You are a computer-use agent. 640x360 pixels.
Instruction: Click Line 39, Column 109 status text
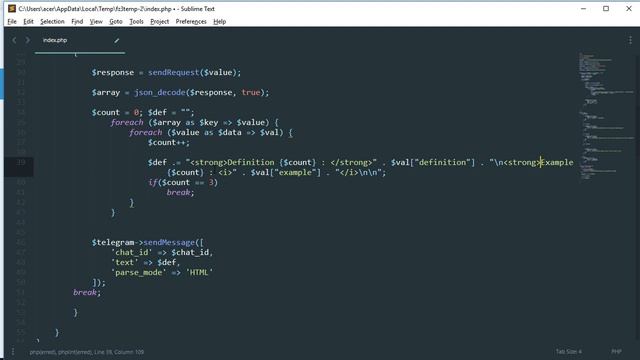[x=120, y=352]
